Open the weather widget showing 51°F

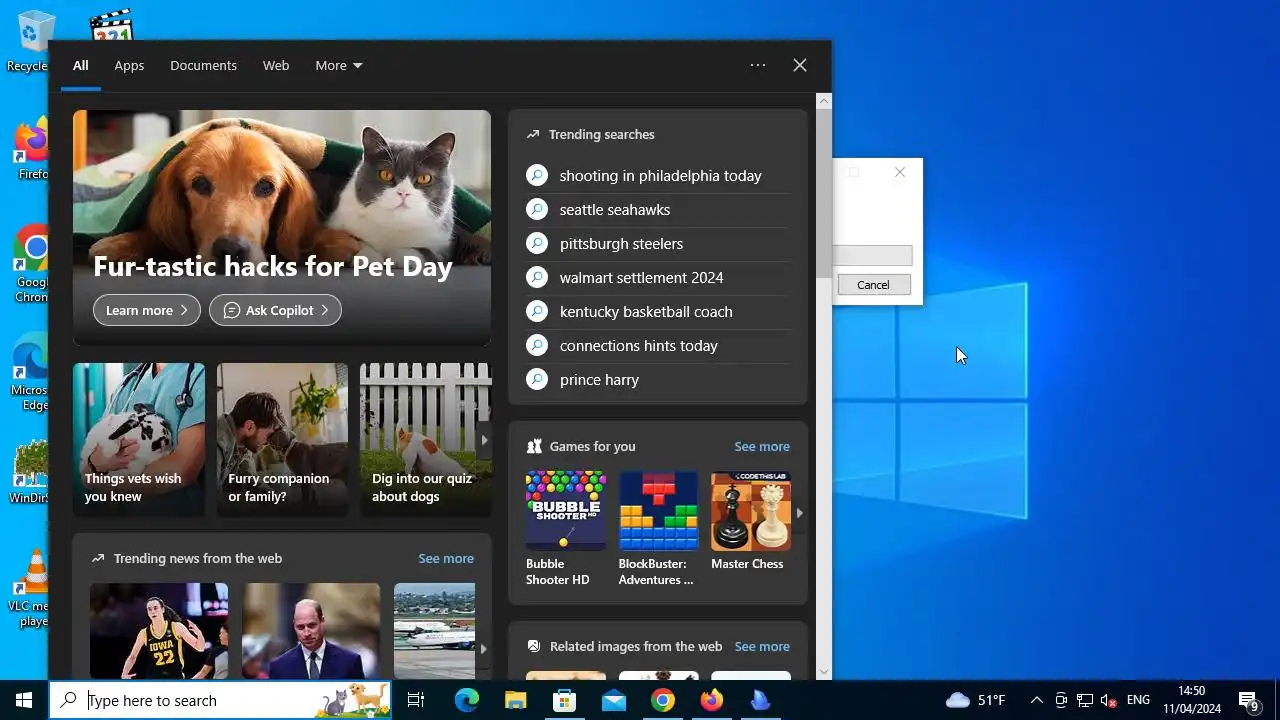(x=975, y=700)
